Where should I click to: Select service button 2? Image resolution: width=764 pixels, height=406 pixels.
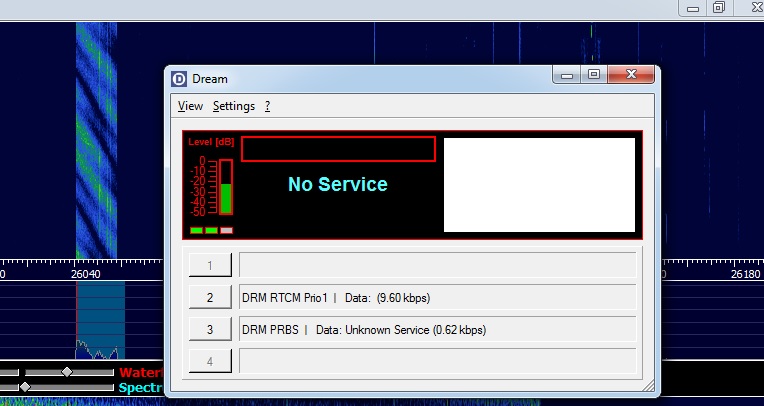[210, 297]
